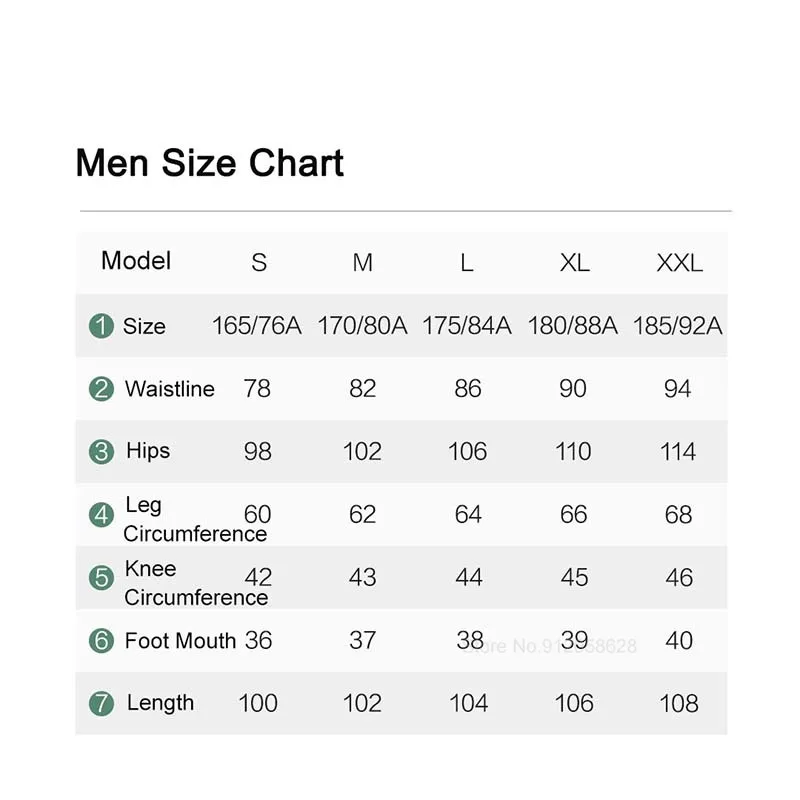Click the green number 2 Waistline icon
This screenshot has height=800, width=800.
click(101, 389)
